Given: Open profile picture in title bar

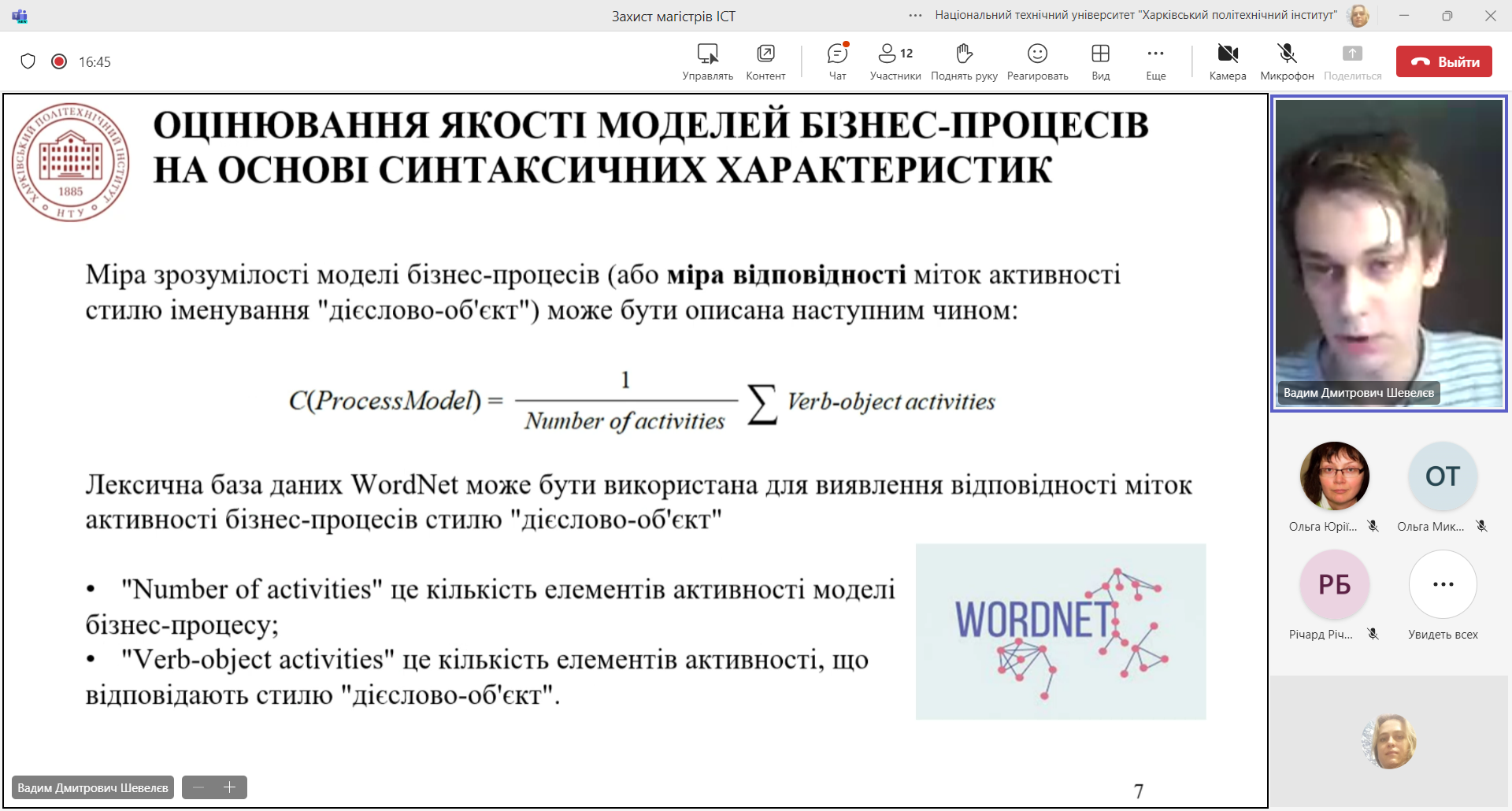Looking at the screenshot, I should [x=1358, y=16].
